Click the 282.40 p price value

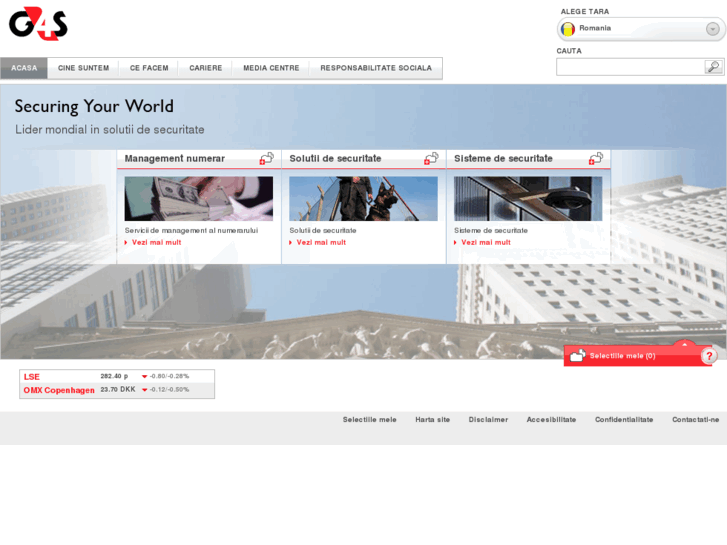pyautogui.click(x=114, y=376)
